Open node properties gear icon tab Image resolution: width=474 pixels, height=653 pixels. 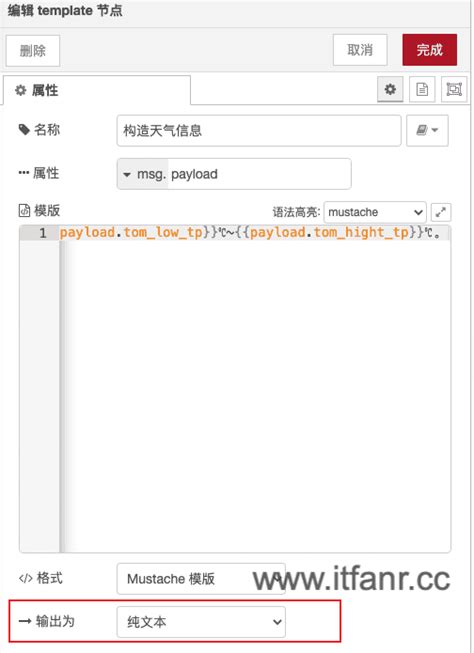coord(390,89)
